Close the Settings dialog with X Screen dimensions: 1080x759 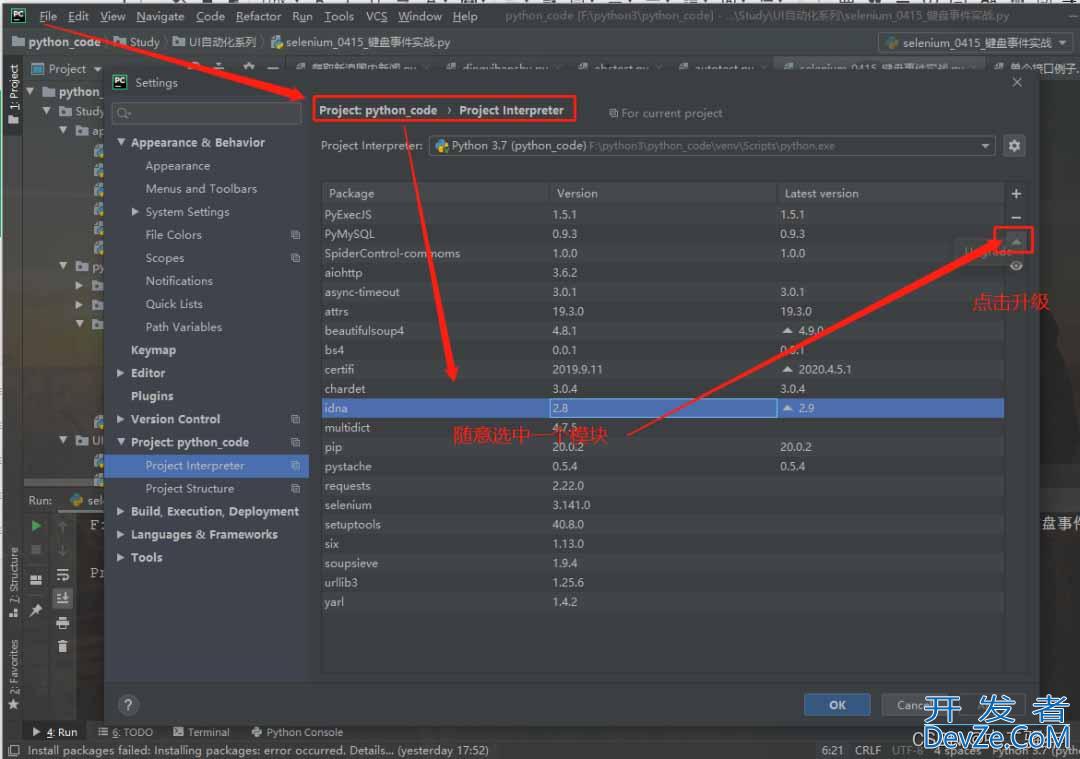1017,83
